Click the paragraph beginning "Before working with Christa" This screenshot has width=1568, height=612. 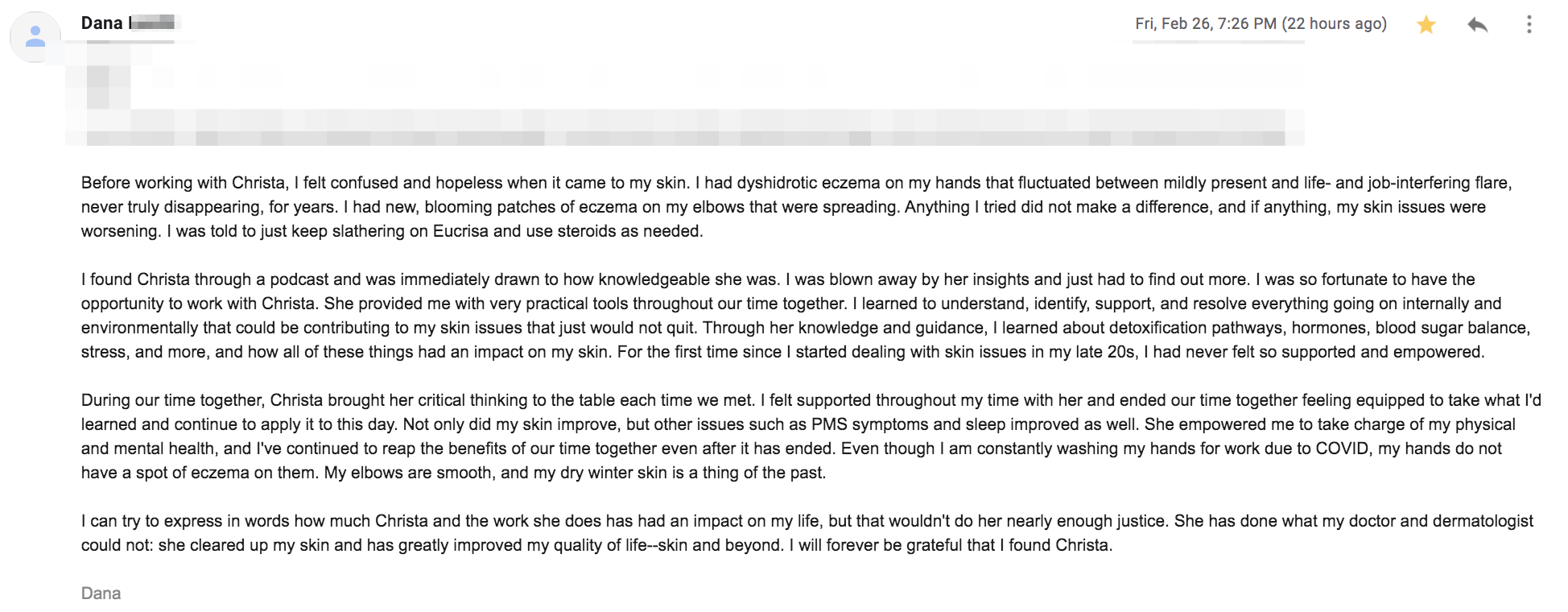pyautogui.click(x=797, y=207)
